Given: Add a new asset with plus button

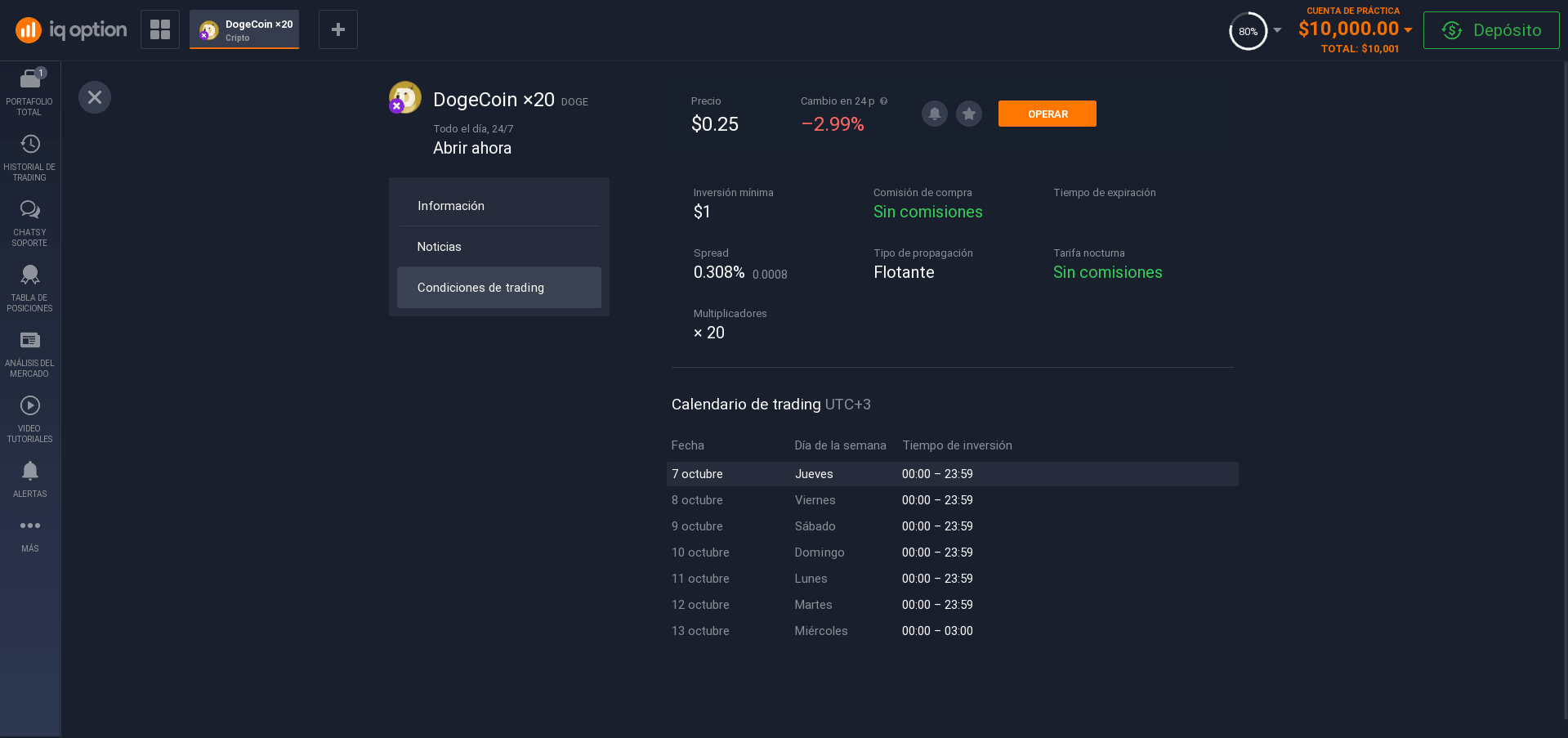Looking at the screenshot, I should (338, 29).
